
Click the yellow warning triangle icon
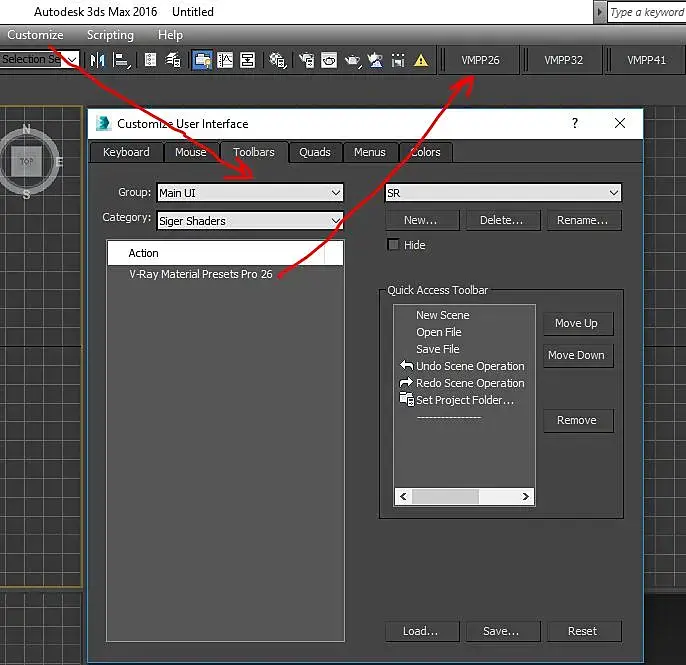coord(421,60)
